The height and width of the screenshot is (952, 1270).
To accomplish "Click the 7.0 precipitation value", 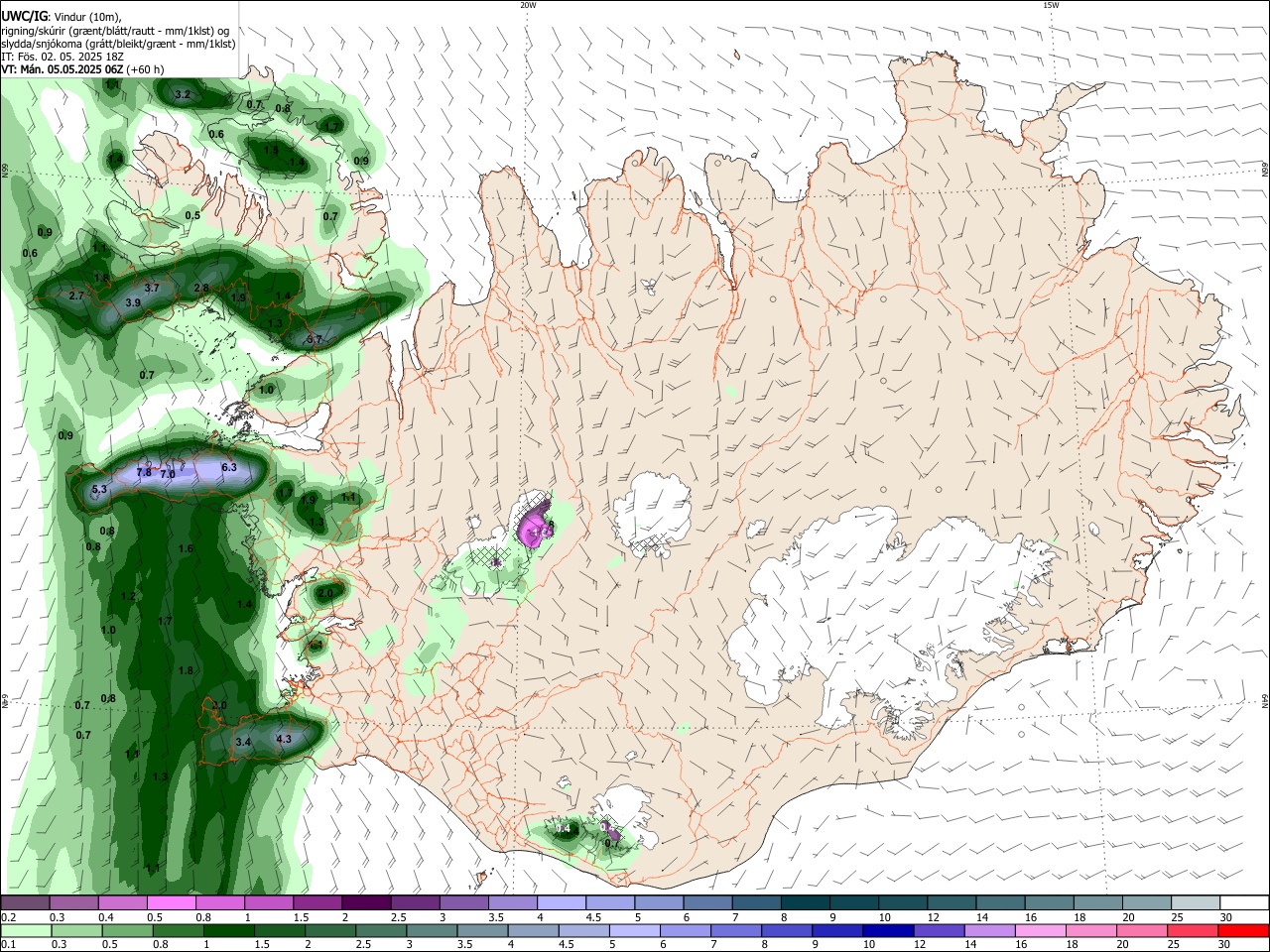I will (x=168, y=475).
